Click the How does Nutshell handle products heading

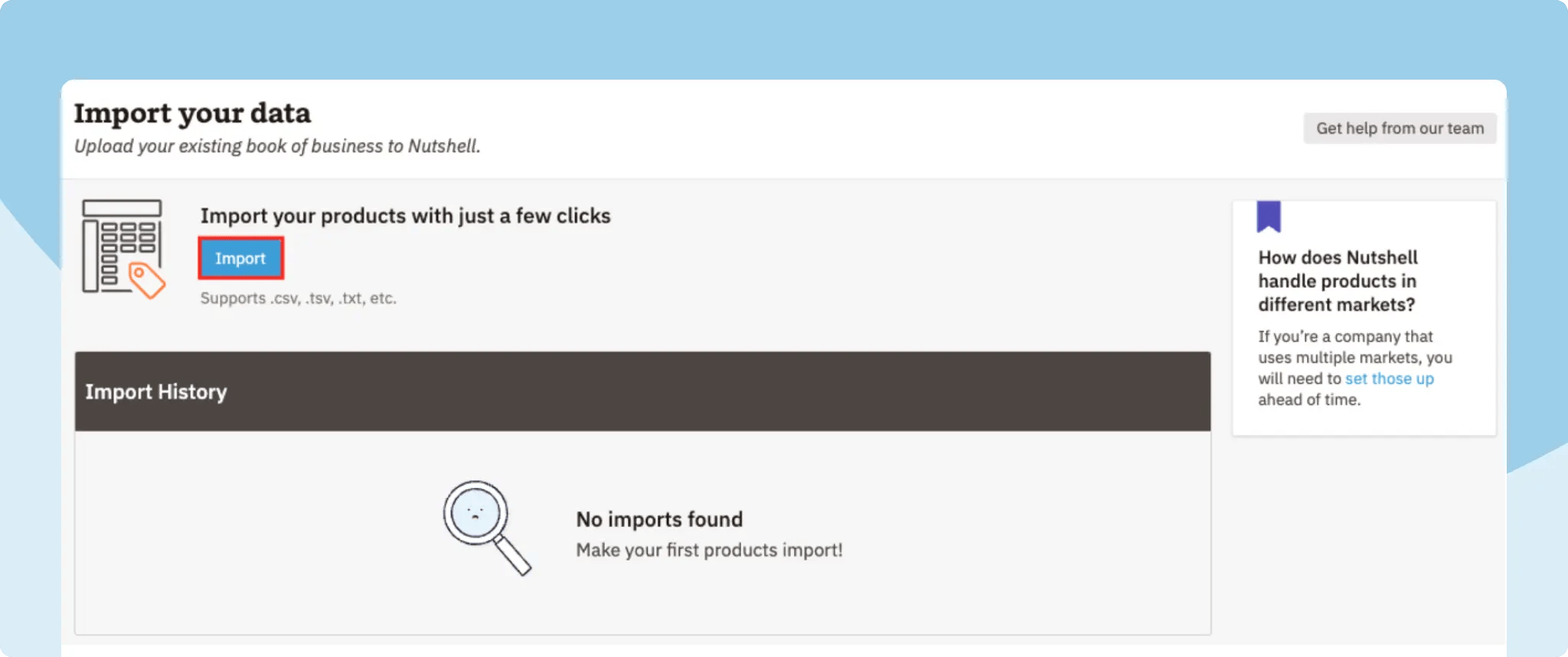[1338, 281]
